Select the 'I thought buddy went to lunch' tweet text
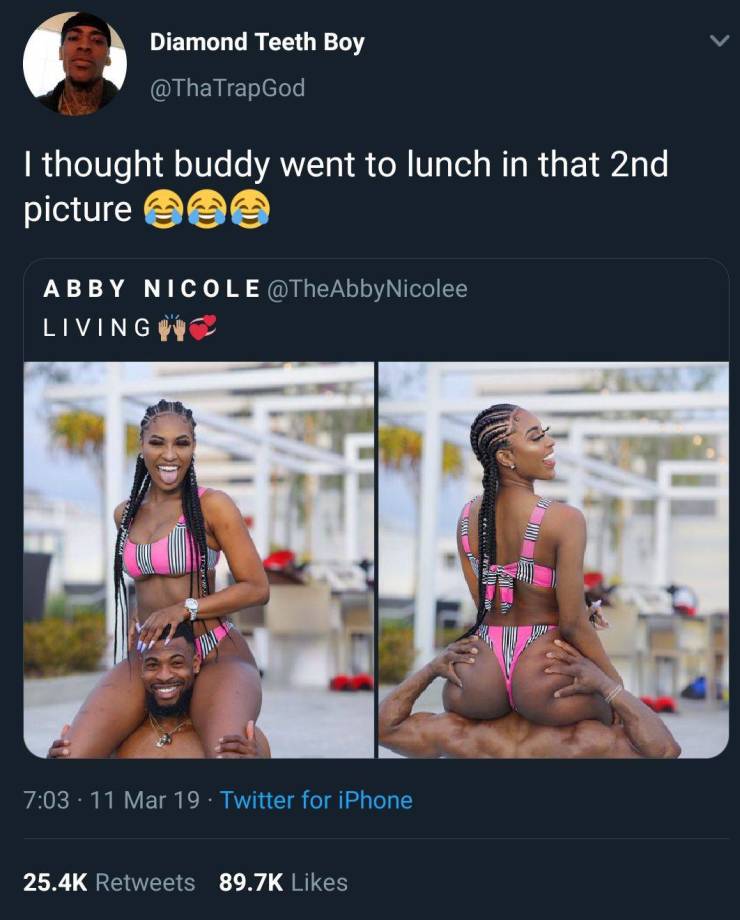This screenshot has width=740, height=920. pyautogui.click(x=346, y=187)
